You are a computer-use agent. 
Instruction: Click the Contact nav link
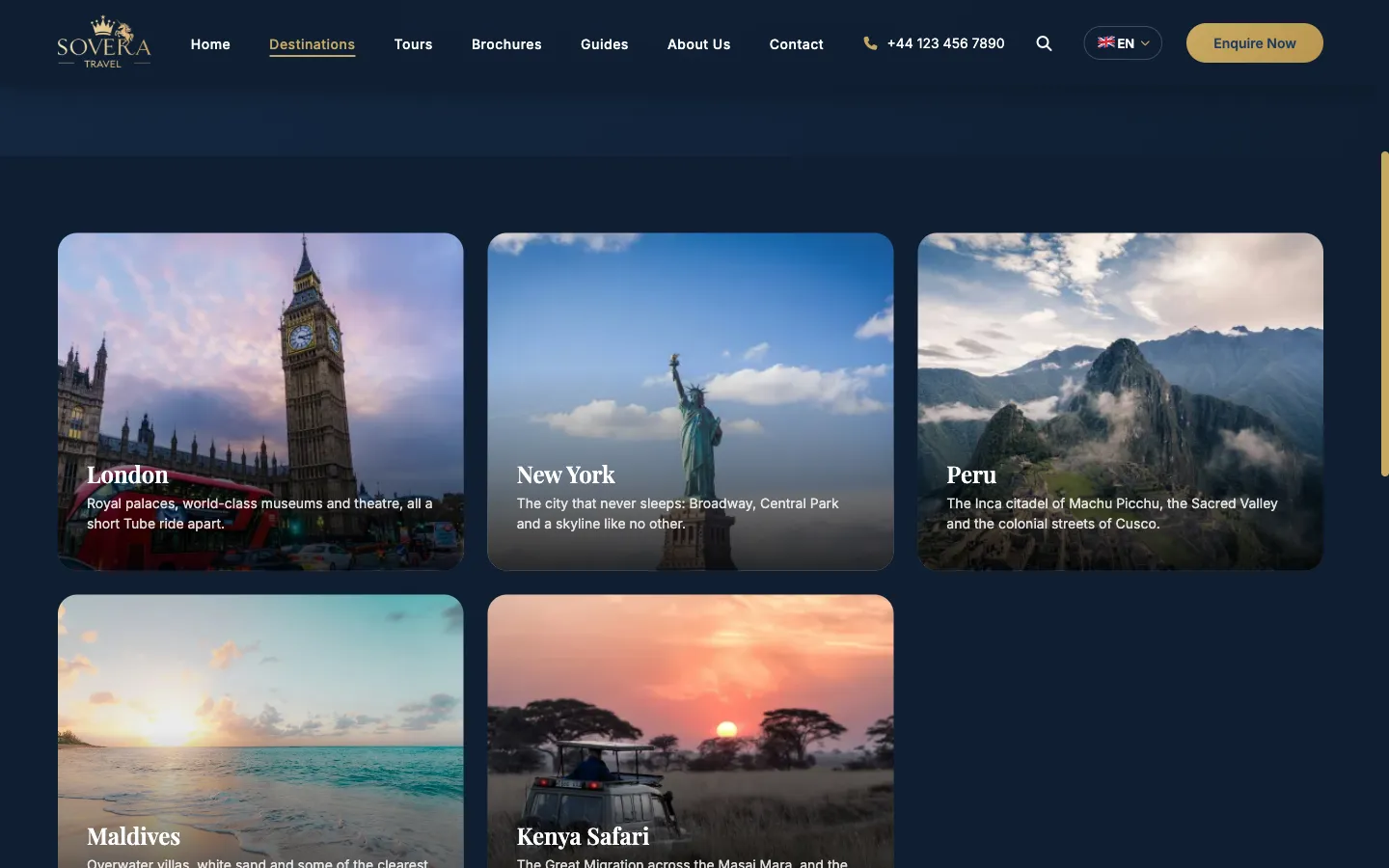(x=797, y=44)
